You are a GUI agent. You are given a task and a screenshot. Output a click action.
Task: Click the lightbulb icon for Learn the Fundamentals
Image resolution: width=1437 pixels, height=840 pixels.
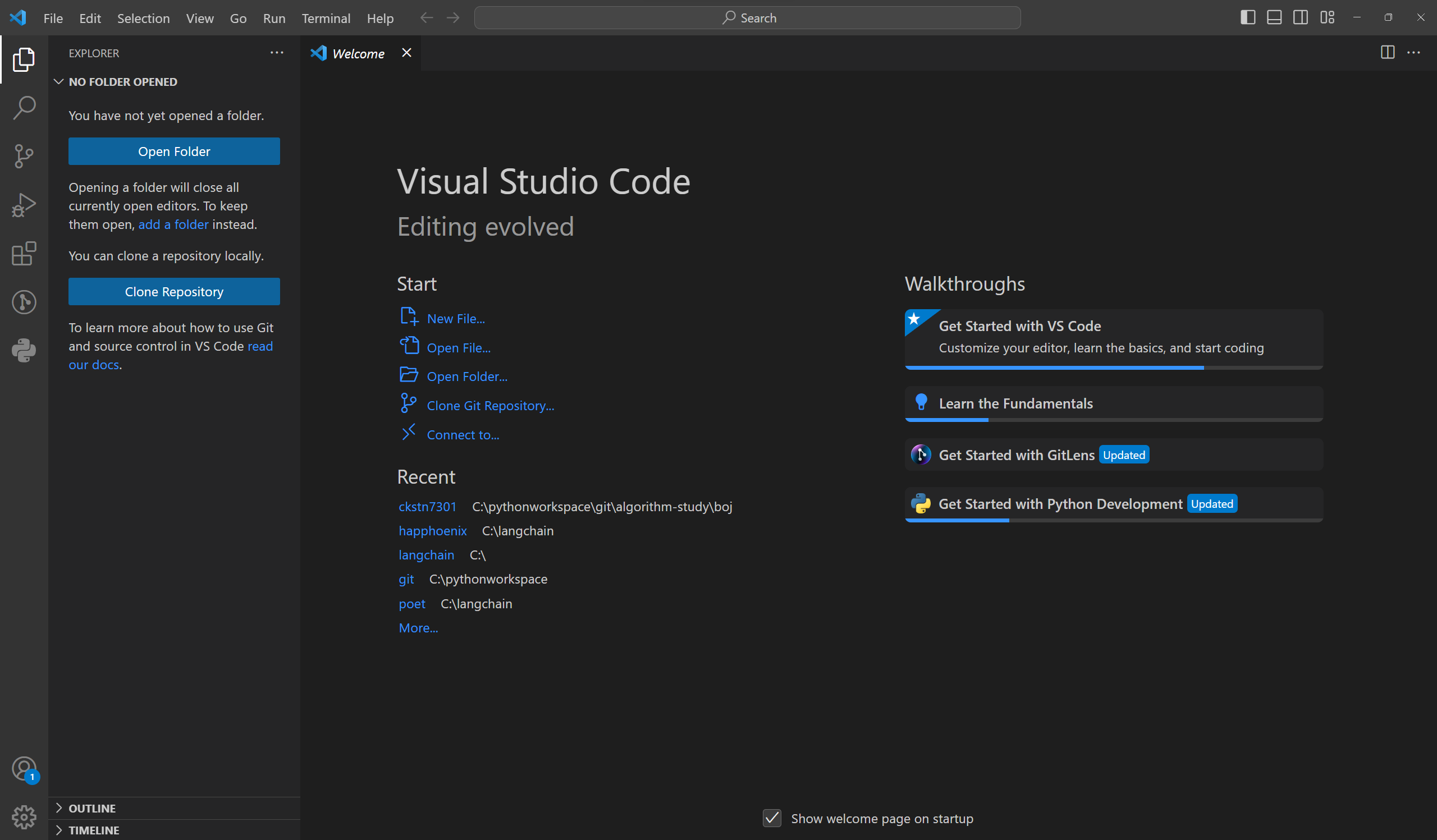tap(921, 402)
